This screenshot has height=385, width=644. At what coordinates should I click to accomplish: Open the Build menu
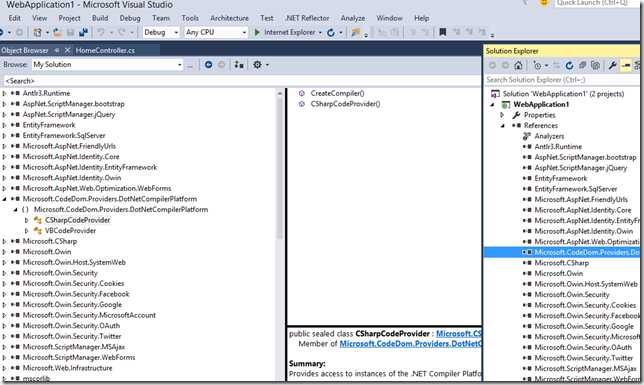pos(100,18)
